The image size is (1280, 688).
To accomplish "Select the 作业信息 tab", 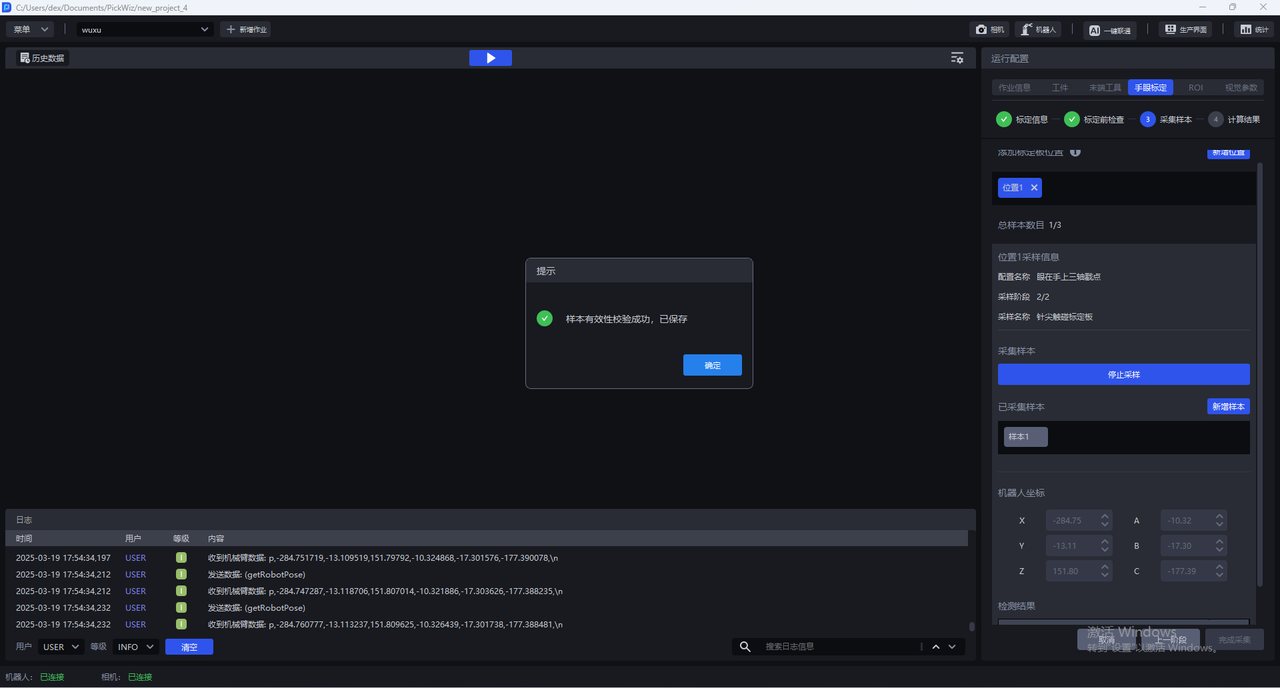I will click(1014, 88).
